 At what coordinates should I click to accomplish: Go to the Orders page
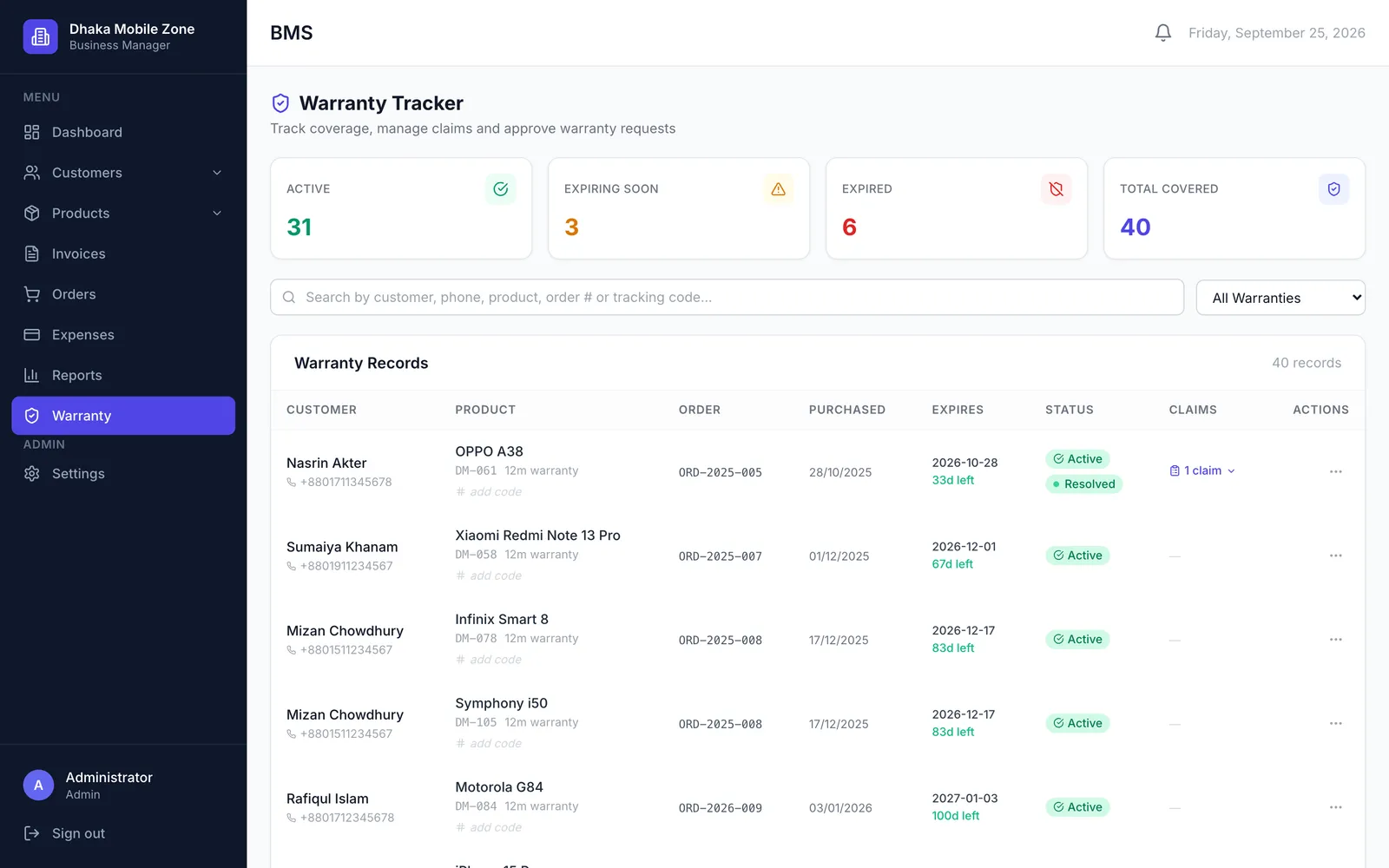(123, 294)
